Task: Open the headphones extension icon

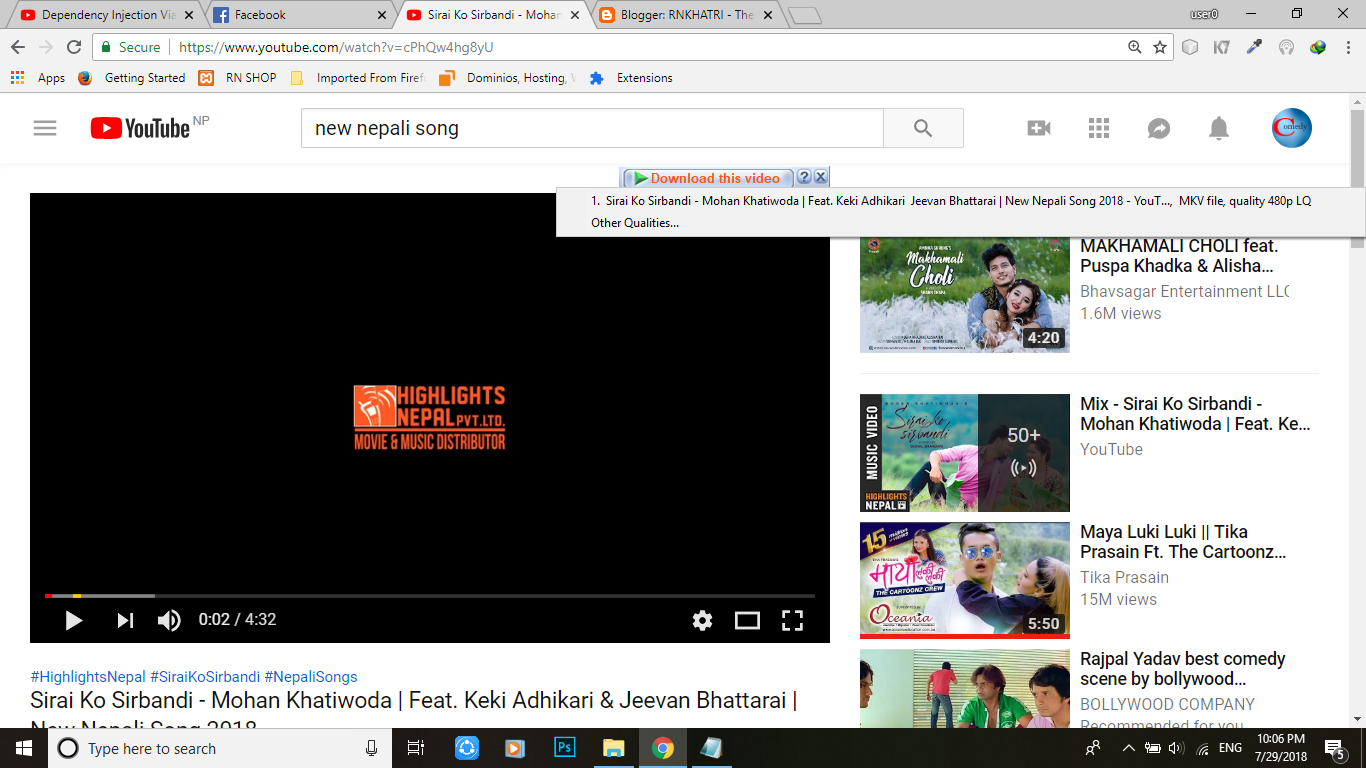Action: click(1286, 47)
